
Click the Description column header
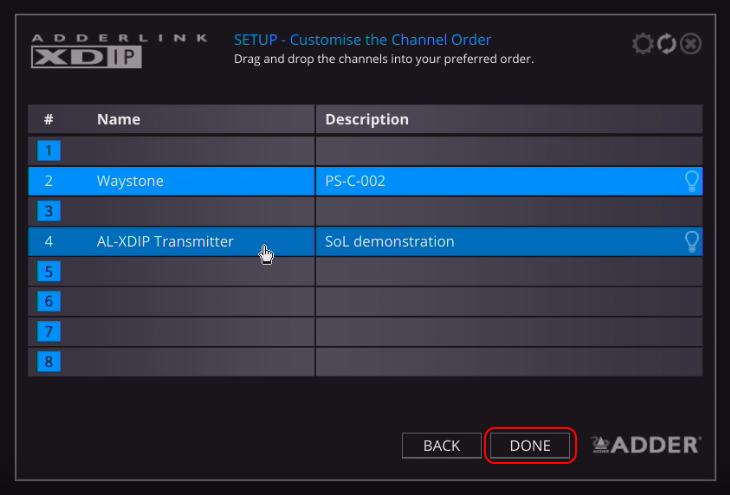tap(367, 119)
